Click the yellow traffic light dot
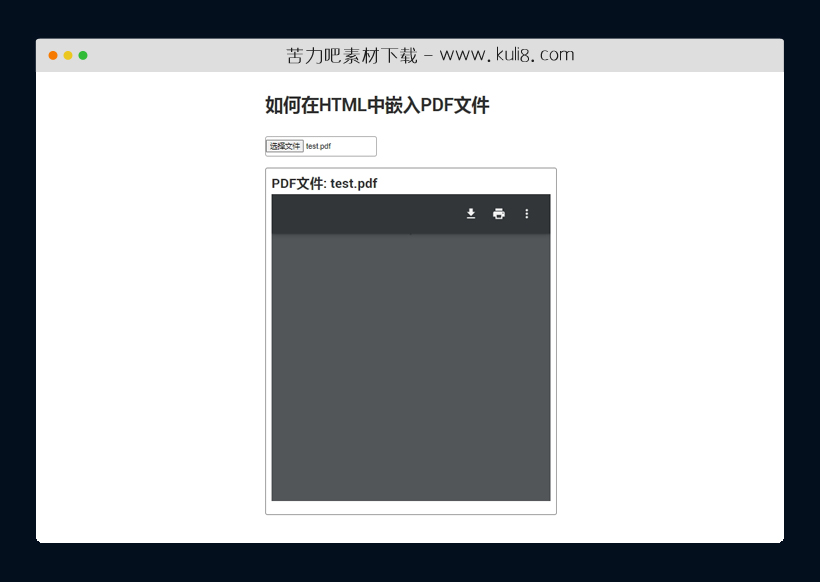Viewport: 820px width, 582px height. pyautogui.click(x=68, y=56)
